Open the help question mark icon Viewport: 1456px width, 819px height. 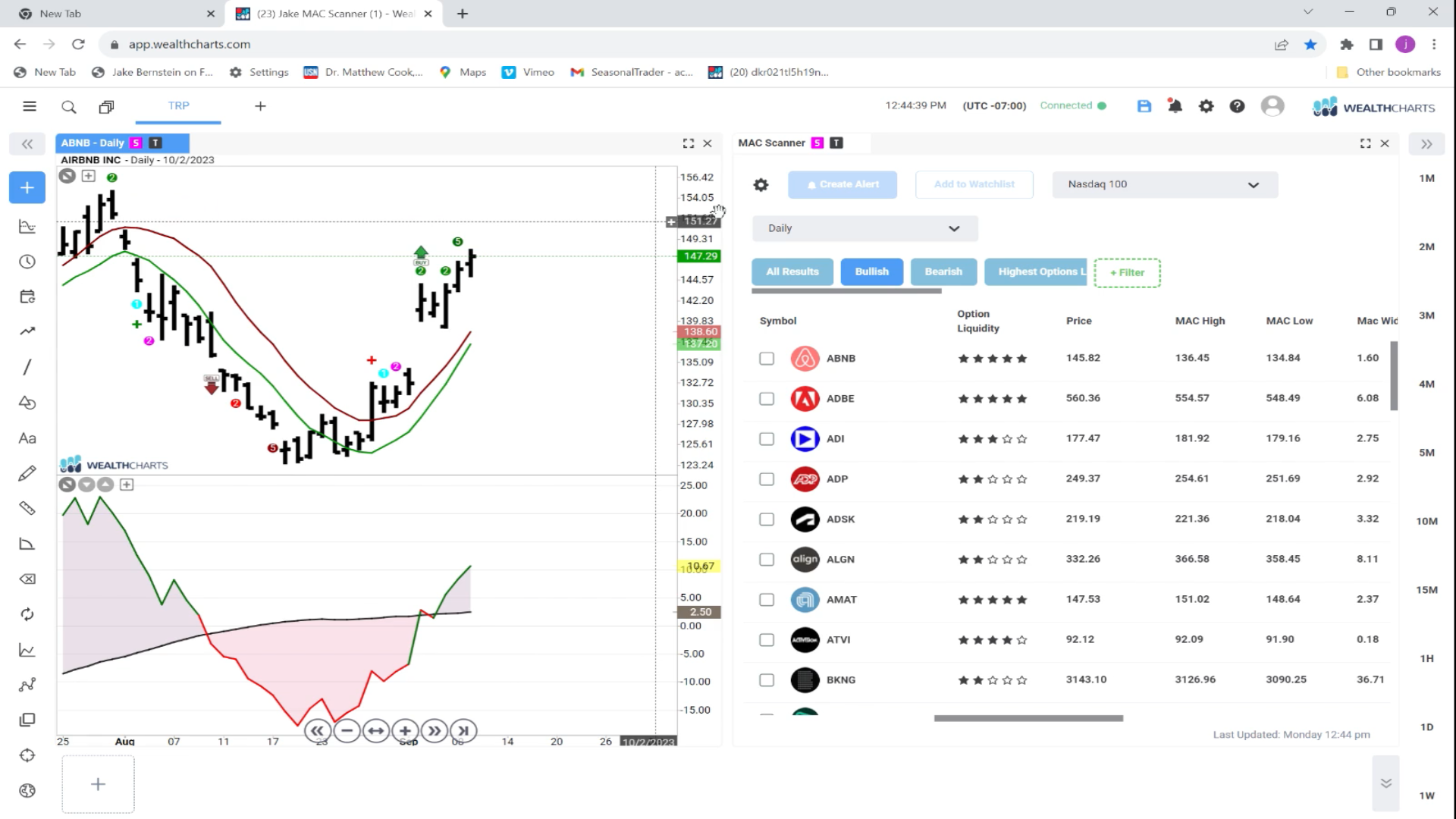pos(1237,106)
